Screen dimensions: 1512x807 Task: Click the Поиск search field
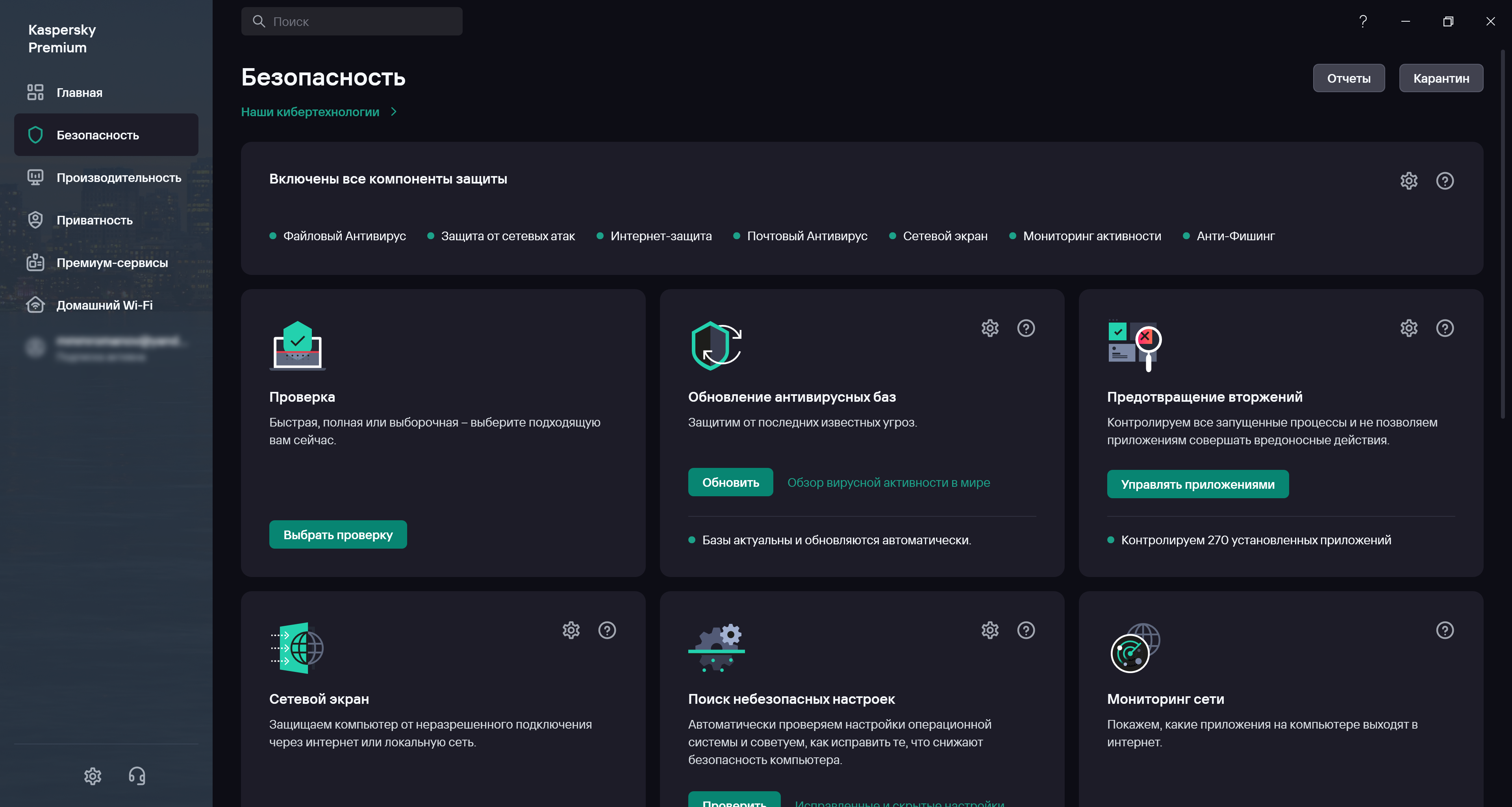click(352, 22)
